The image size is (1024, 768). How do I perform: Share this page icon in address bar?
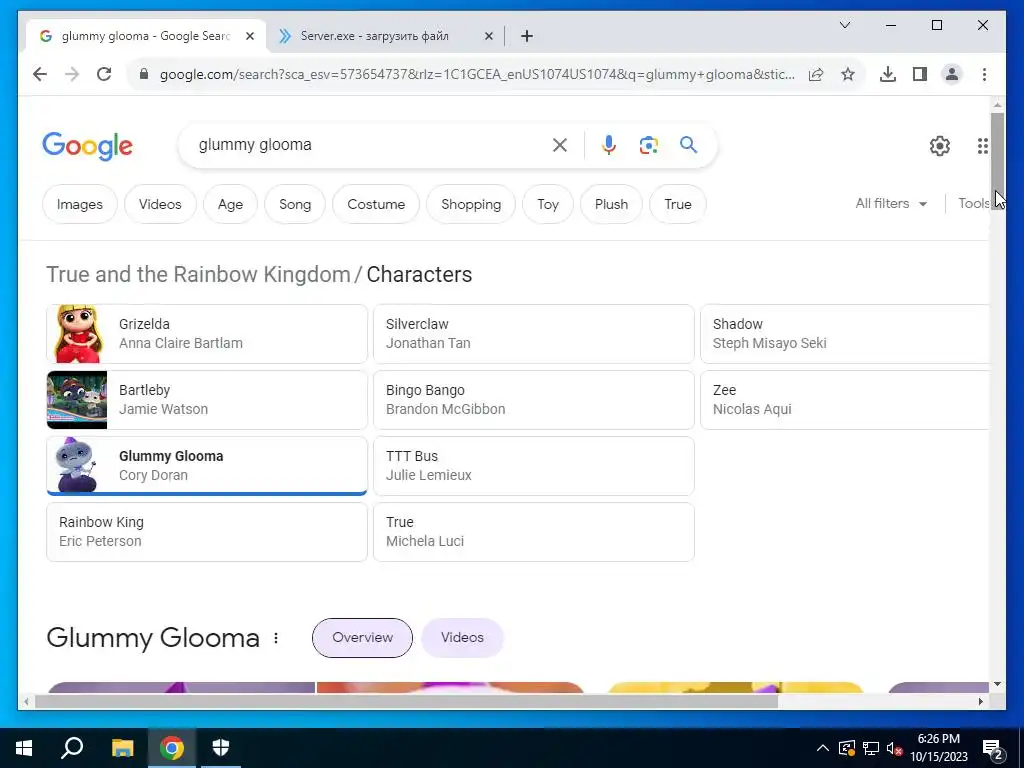click(816, 74)
